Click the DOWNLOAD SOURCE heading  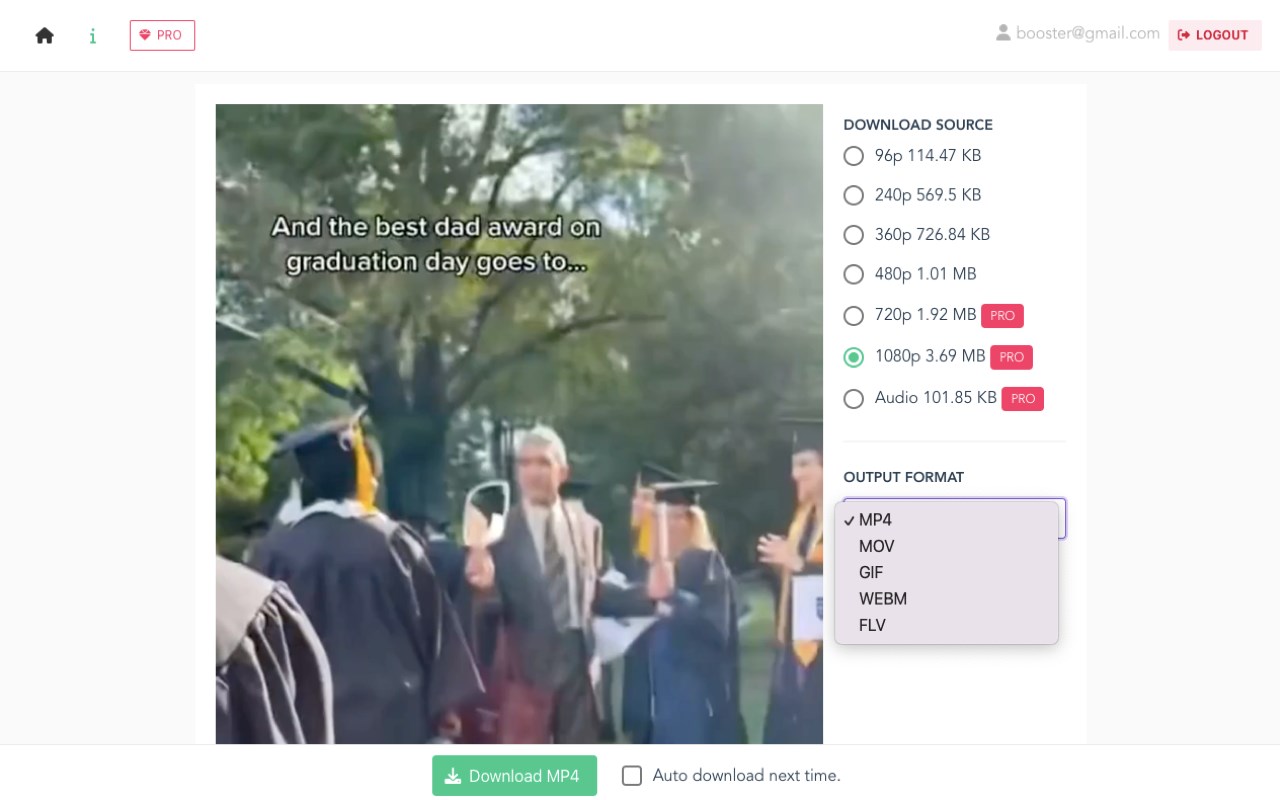[x=918, y=125]
